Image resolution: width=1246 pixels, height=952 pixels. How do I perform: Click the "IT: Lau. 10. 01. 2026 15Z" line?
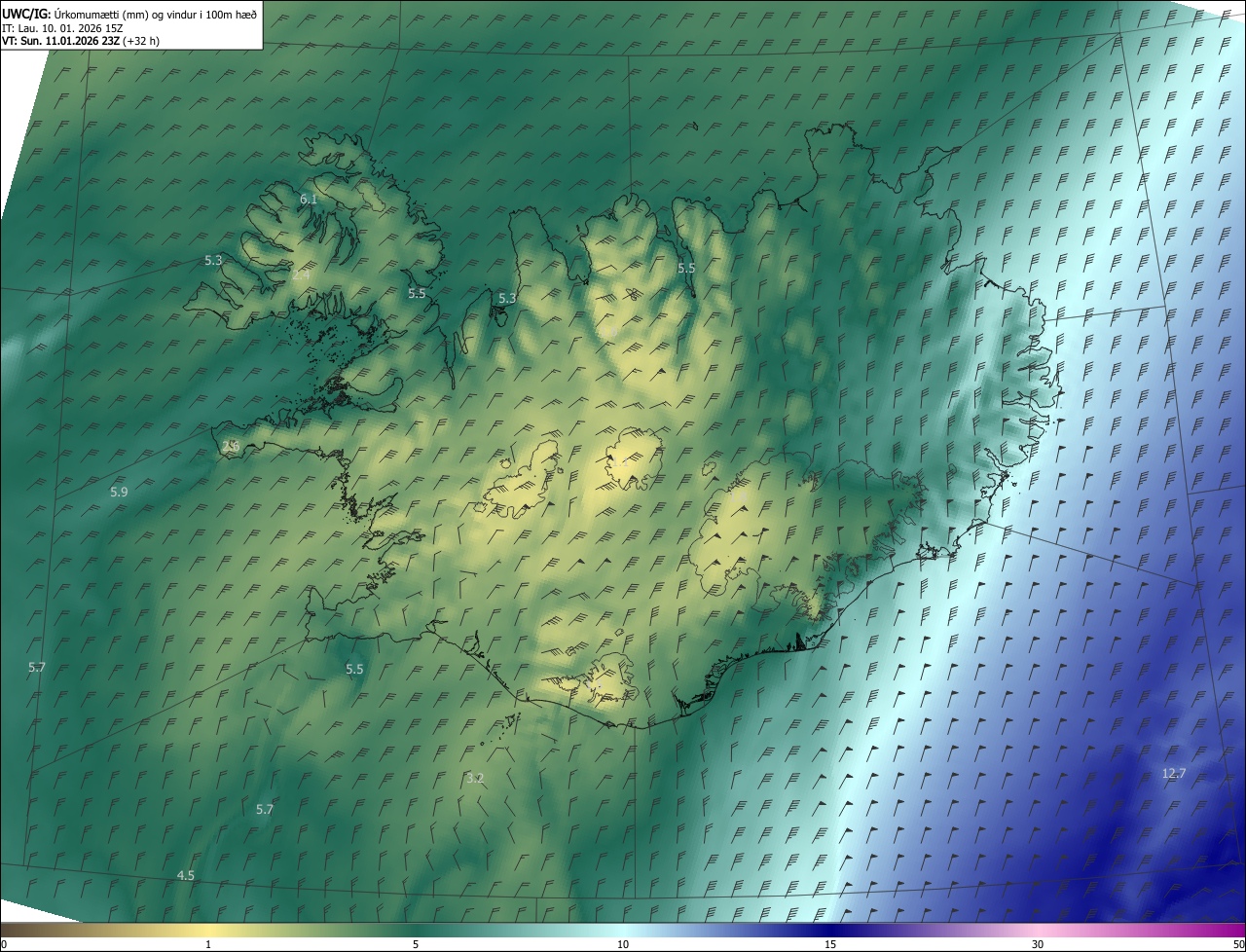point(62,27)
